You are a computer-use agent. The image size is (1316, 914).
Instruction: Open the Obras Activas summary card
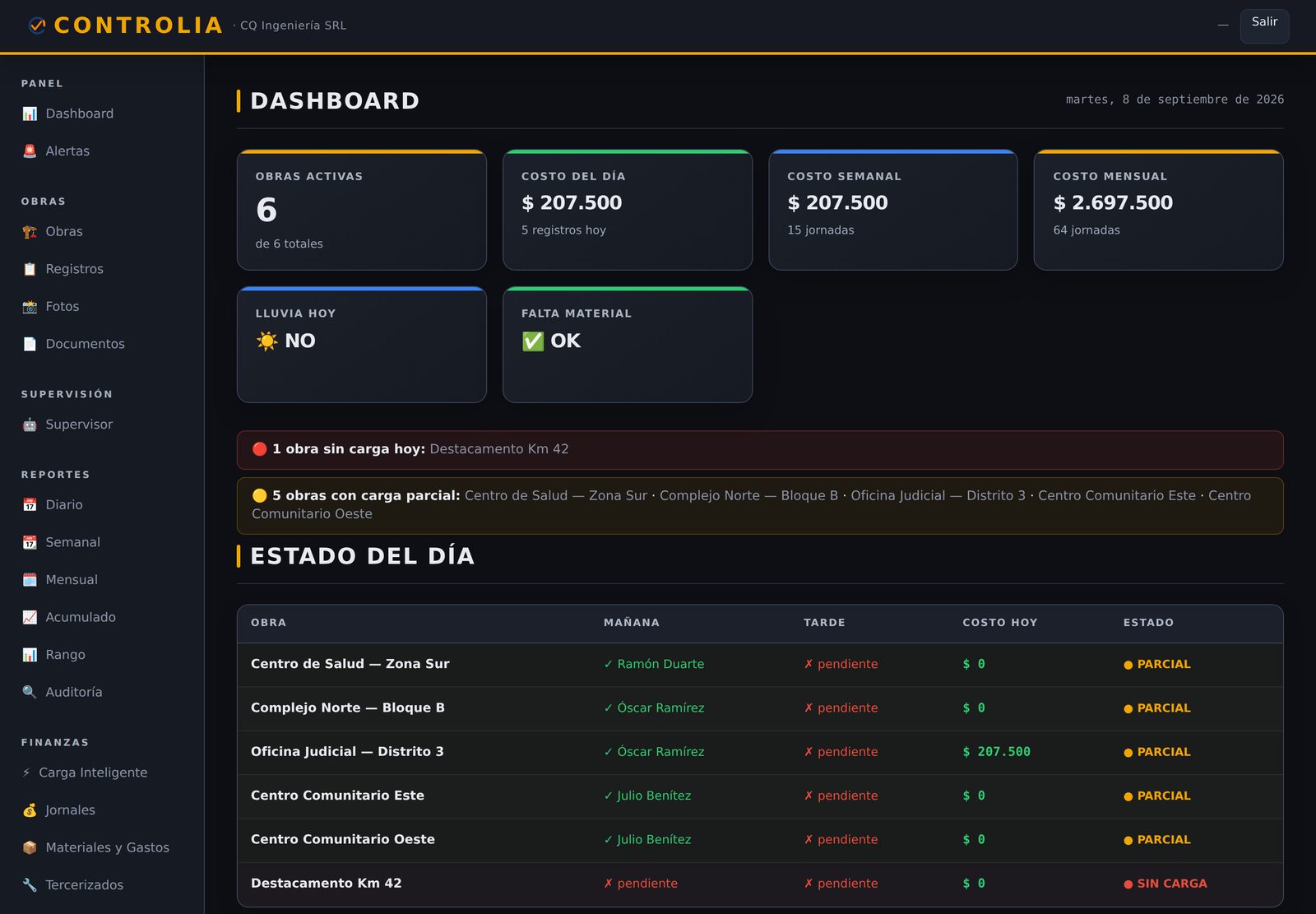[362, 210]
